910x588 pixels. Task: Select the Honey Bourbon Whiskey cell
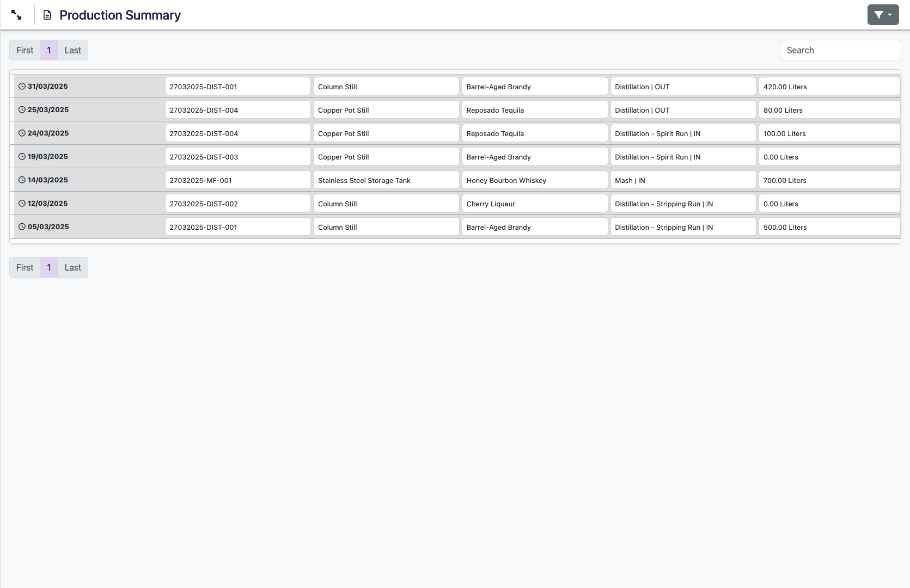pos(534,181)
